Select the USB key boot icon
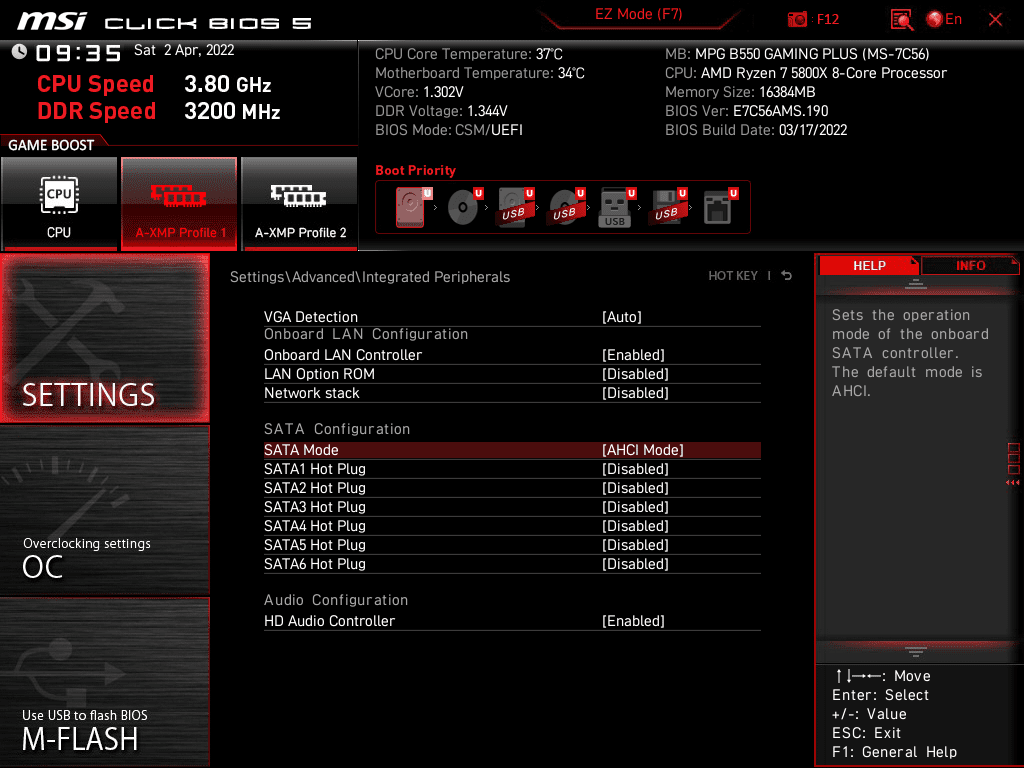1024x768 pixels. coord(616,207)
